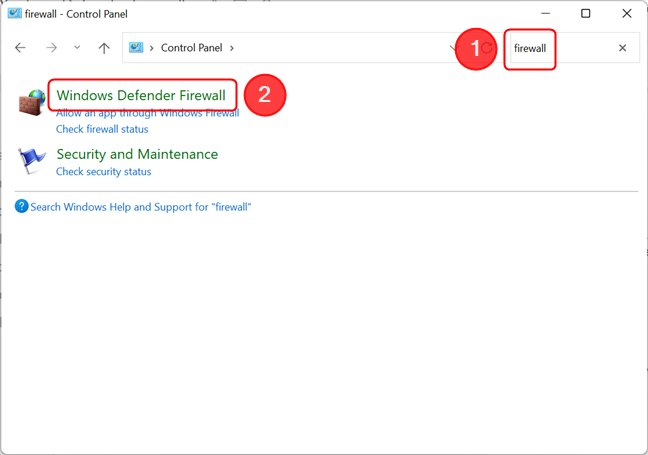
Task: Click the Control Panel title bar icon
Action: [14, 13]
